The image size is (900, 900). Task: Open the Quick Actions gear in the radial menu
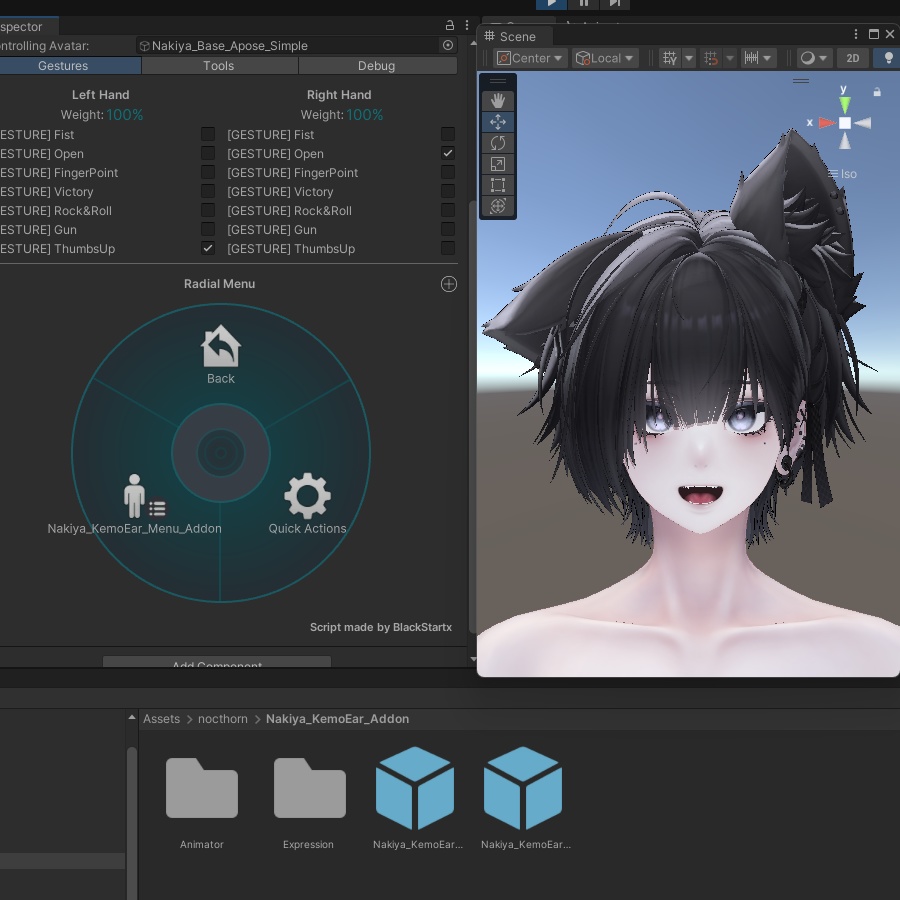click(x=307, y=495)
